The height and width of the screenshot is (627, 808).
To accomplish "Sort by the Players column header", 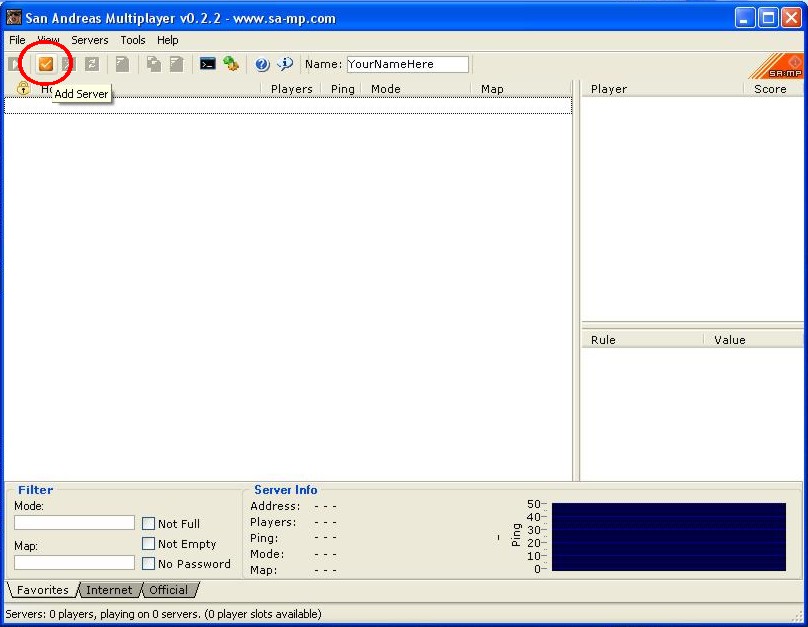I will click(291, 89).
